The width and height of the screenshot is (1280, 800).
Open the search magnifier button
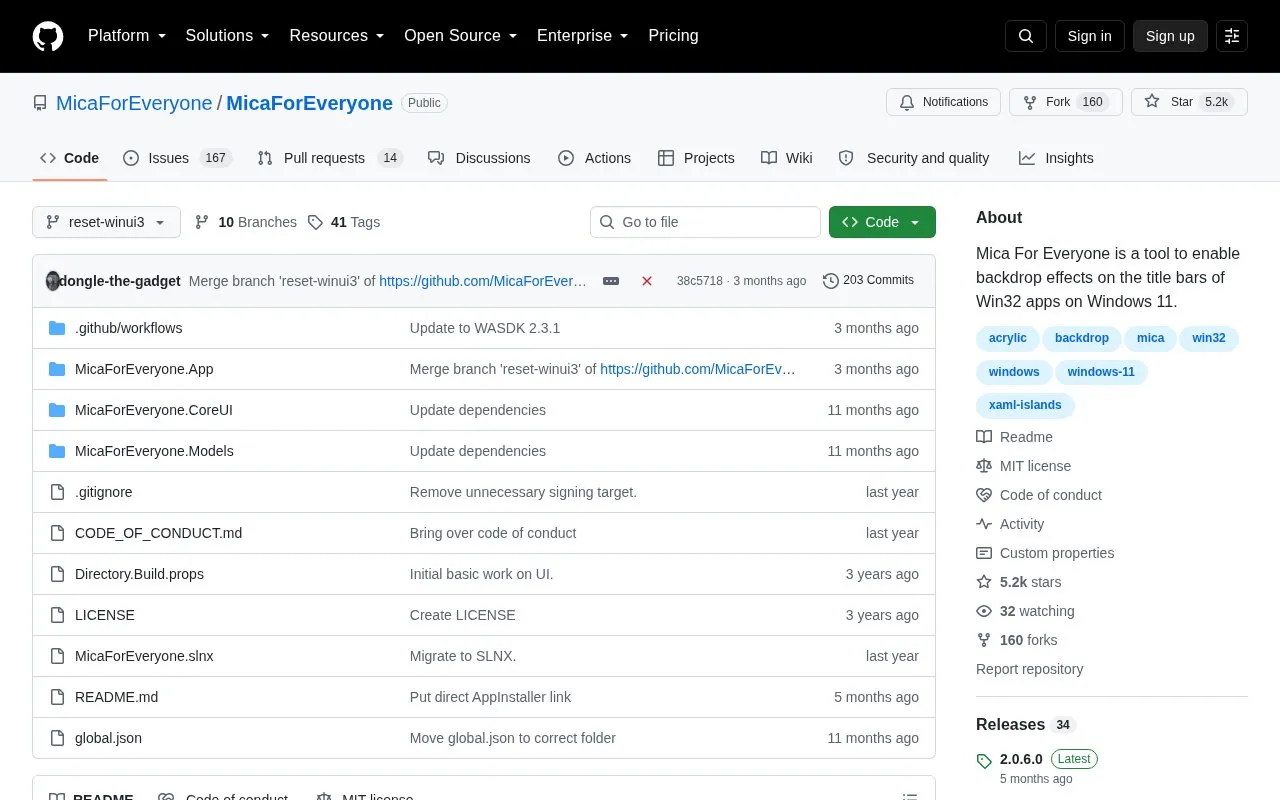tap(1026, 36)
